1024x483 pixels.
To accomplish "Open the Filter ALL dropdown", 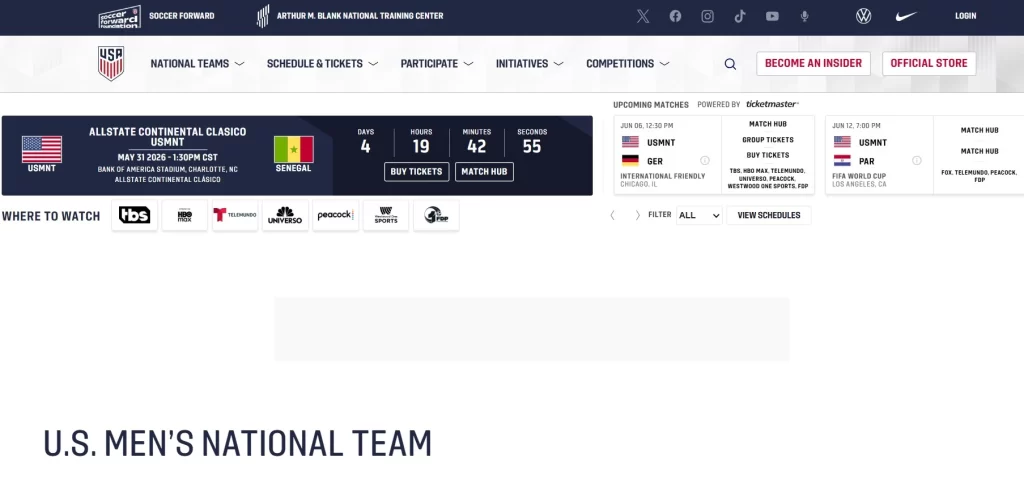I will [699, 215].
